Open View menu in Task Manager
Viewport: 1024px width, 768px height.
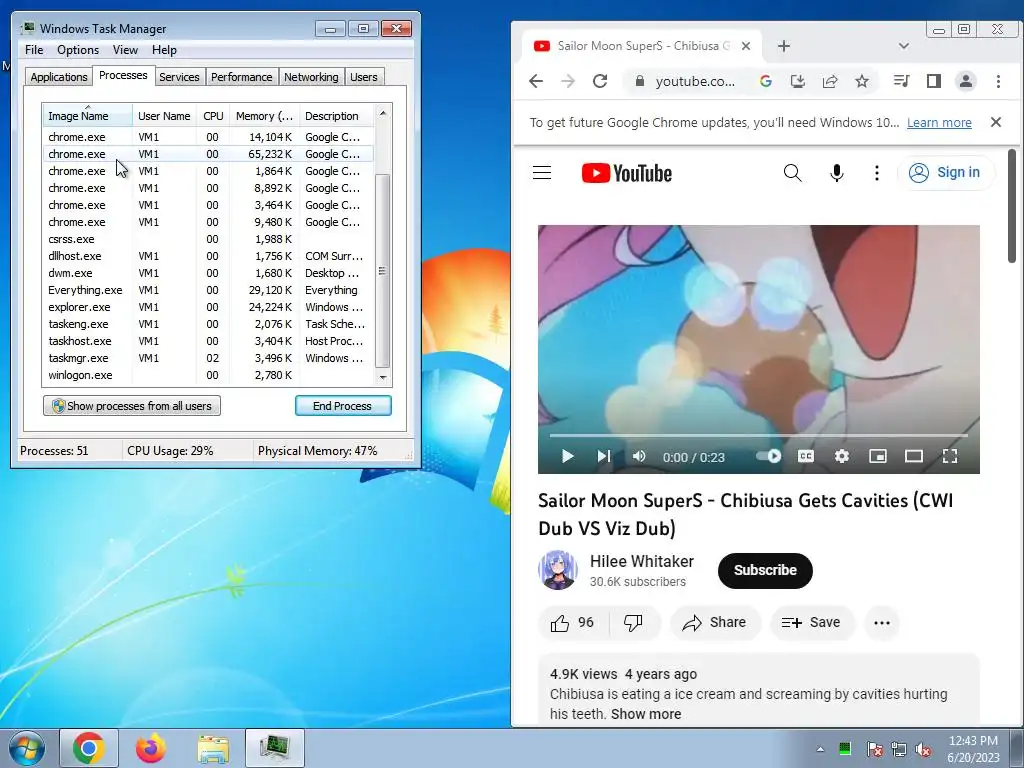125,50
